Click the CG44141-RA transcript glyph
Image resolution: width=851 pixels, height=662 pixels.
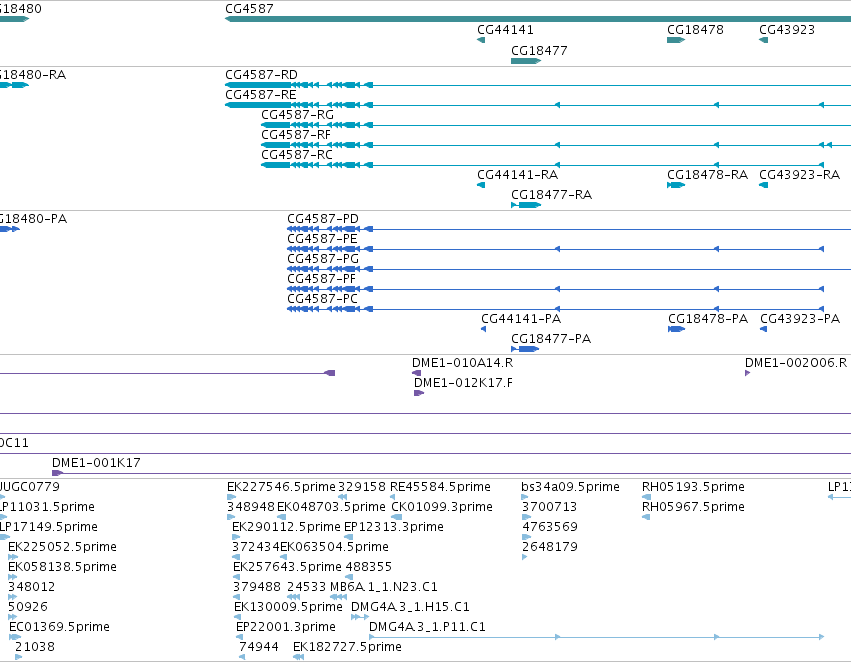(x=481, y=185)
